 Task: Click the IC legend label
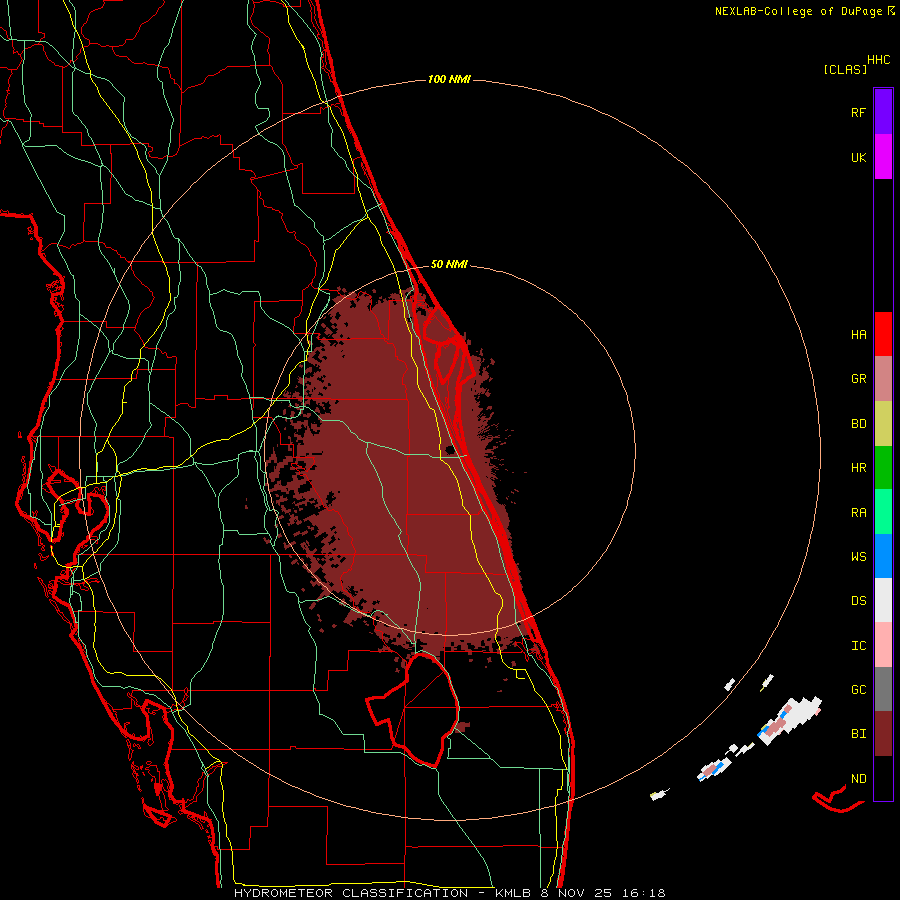[858, 646]
